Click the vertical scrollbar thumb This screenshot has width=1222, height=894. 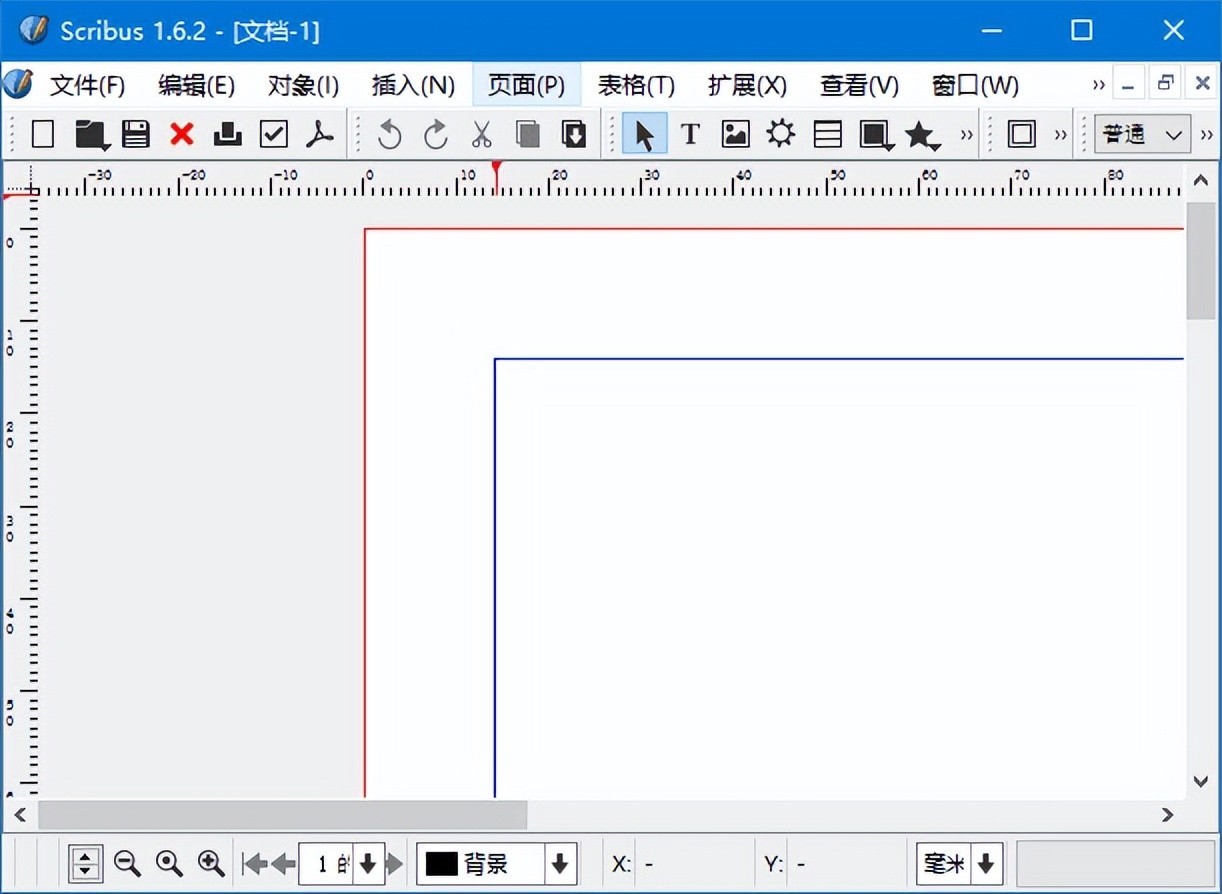coord(1201,260)
